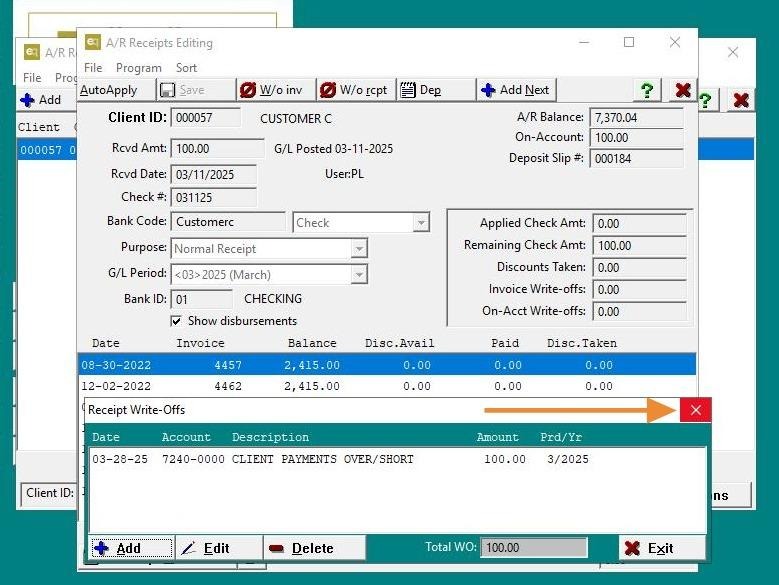Click Exit in Receipt Write-Offs dialog
The image size is (779, 585).
click(x=662, y=548)
